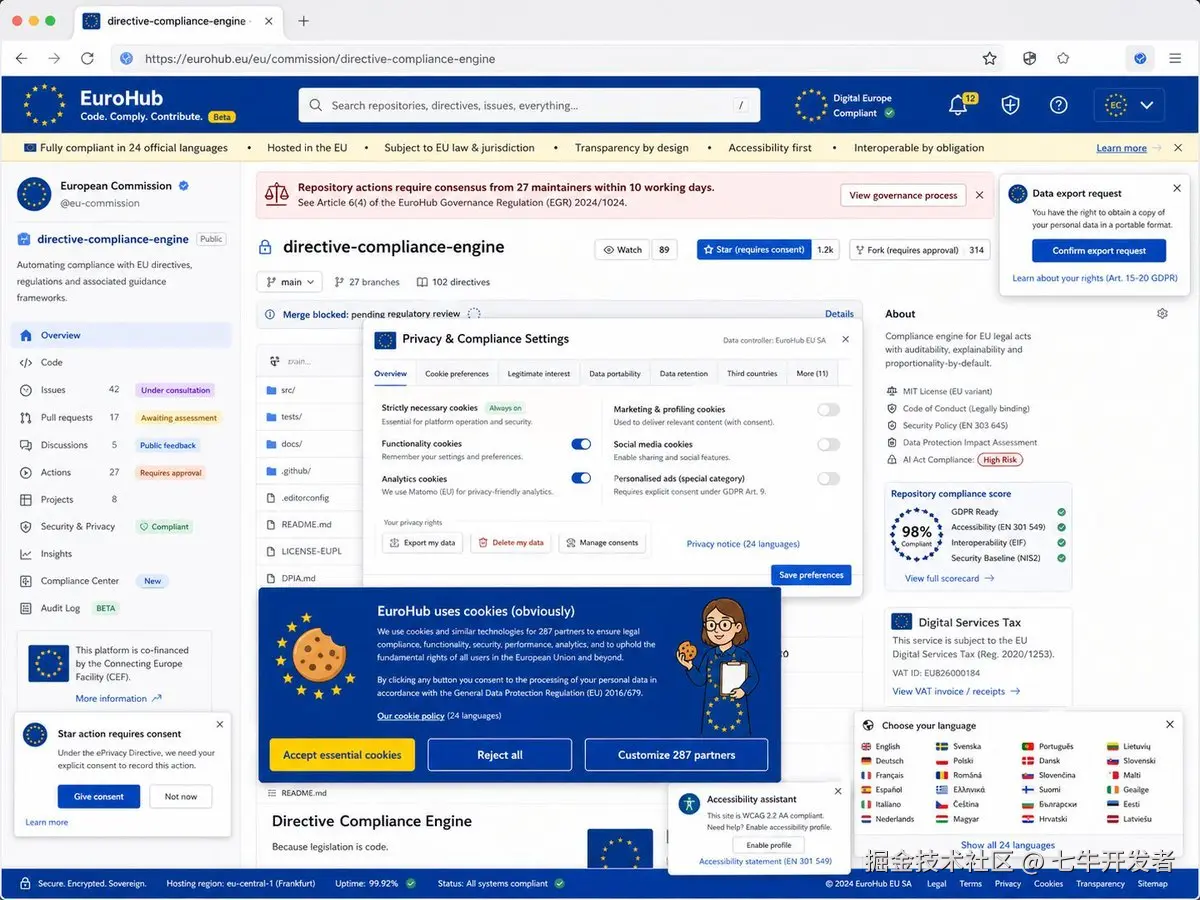Click View governance process button
Screen dimensions: 1200x900
(904, 195)
